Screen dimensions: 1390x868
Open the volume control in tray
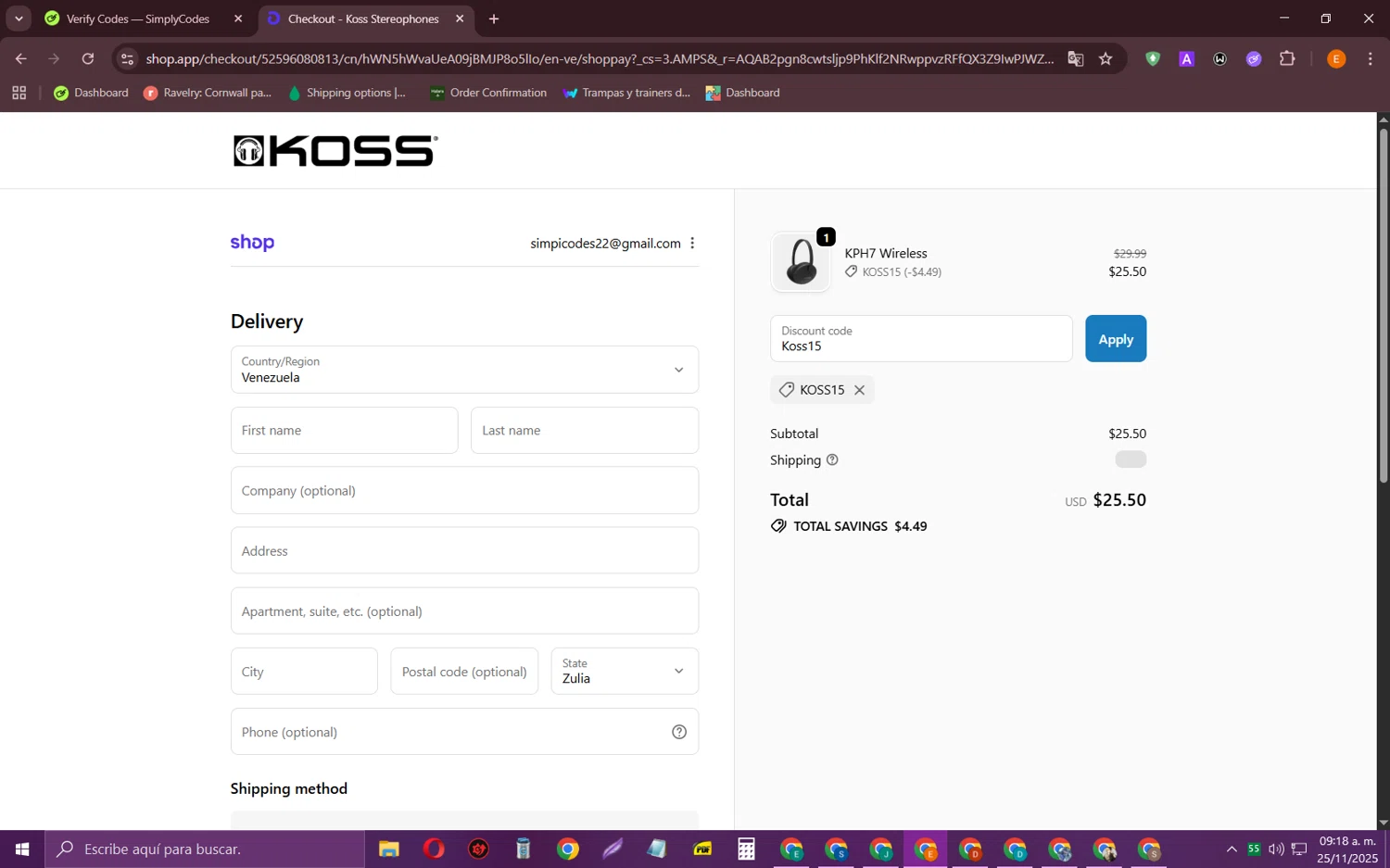tap(1276, 849)
